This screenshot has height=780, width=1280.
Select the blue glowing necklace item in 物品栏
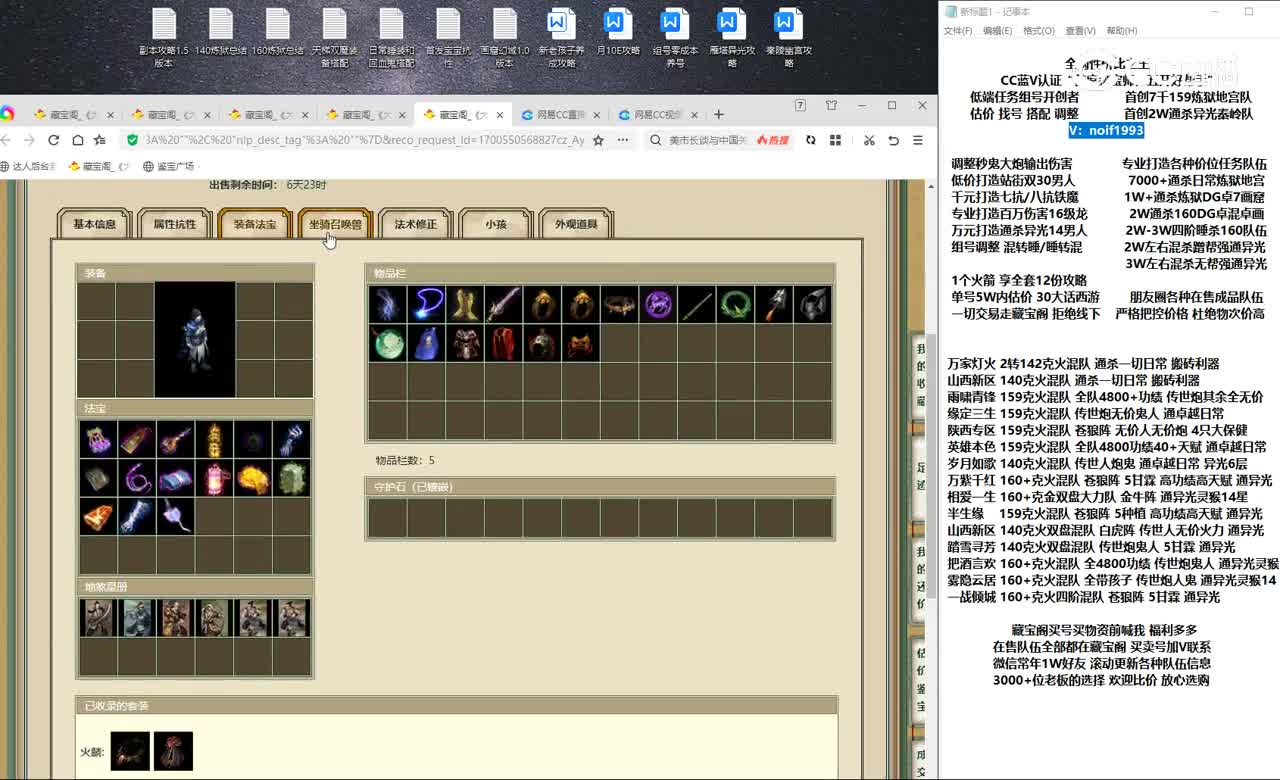pyautogui.click(x=427, y=304)
